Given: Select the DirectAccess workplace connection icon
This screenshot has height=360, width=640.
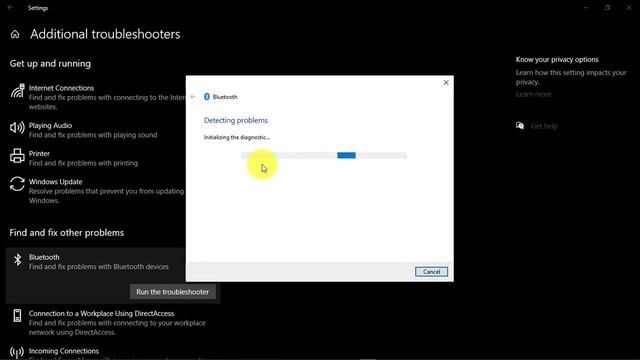Looking at the screenshot, I should tap(17, 316).
